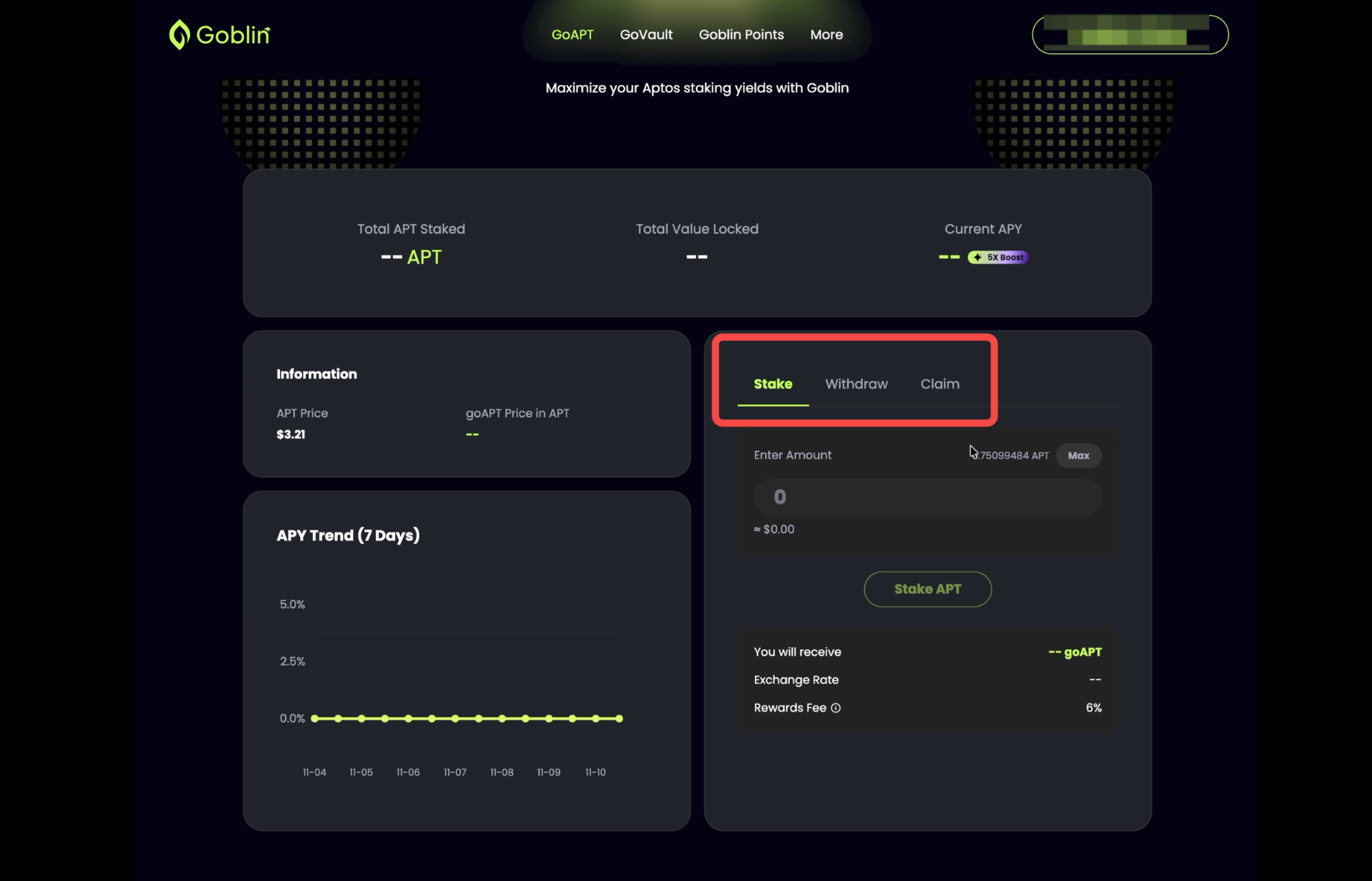Click the $3.21 APT Price value

pyautogui.click(x=291, y=434)
